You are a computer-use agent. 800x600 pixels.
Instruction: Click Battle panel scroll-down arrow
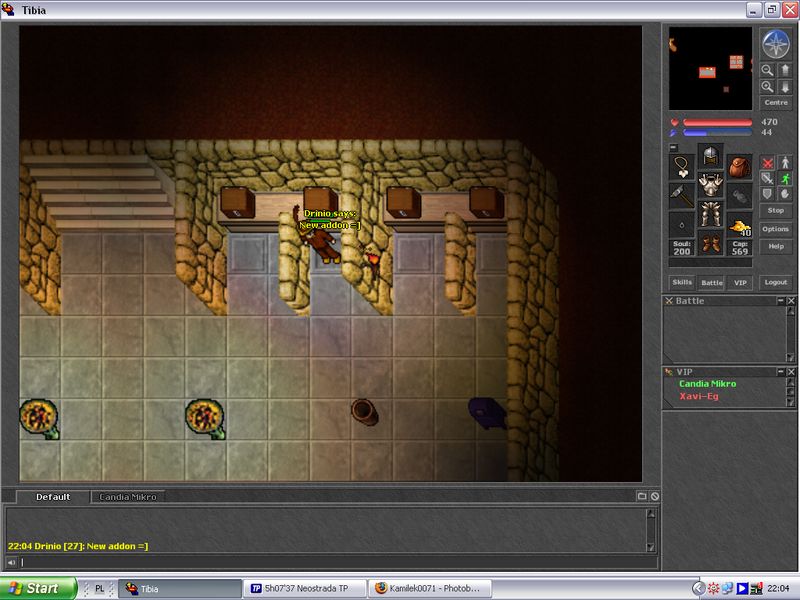pos(790,358)
